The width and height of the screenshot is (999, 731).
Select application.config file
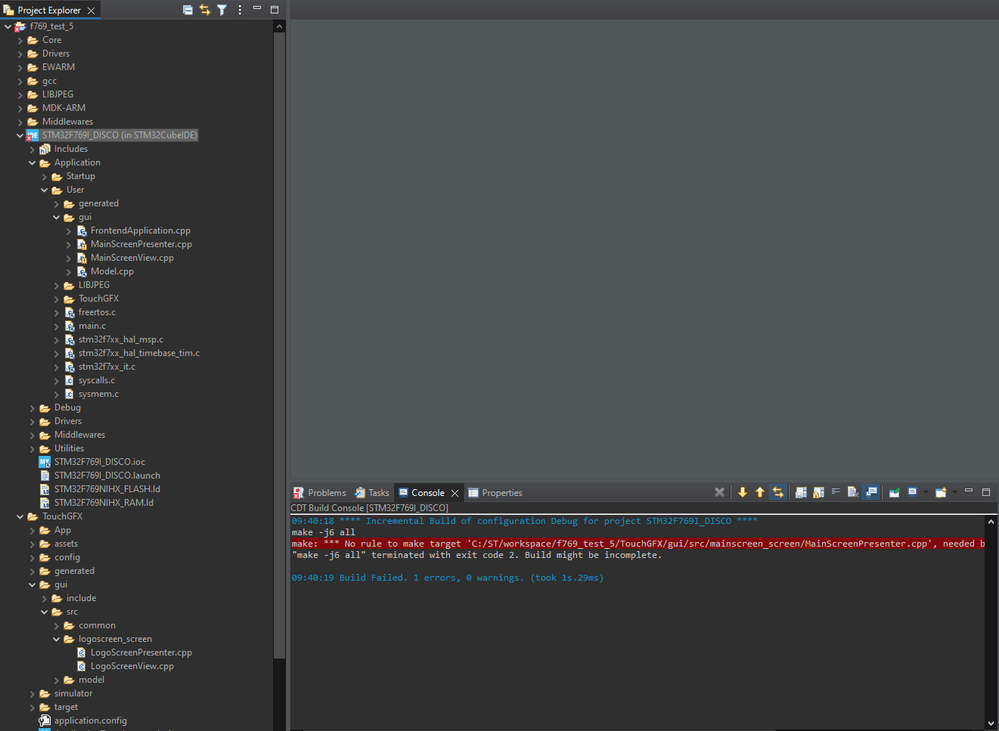coord(90,721)
